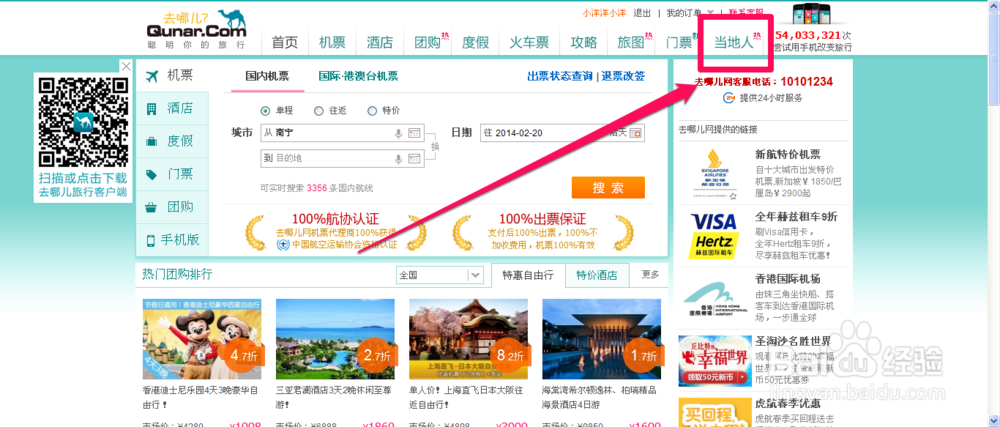Swap cities with the 换 button
Screen dimensions: 1000x427
pos(436,146)
